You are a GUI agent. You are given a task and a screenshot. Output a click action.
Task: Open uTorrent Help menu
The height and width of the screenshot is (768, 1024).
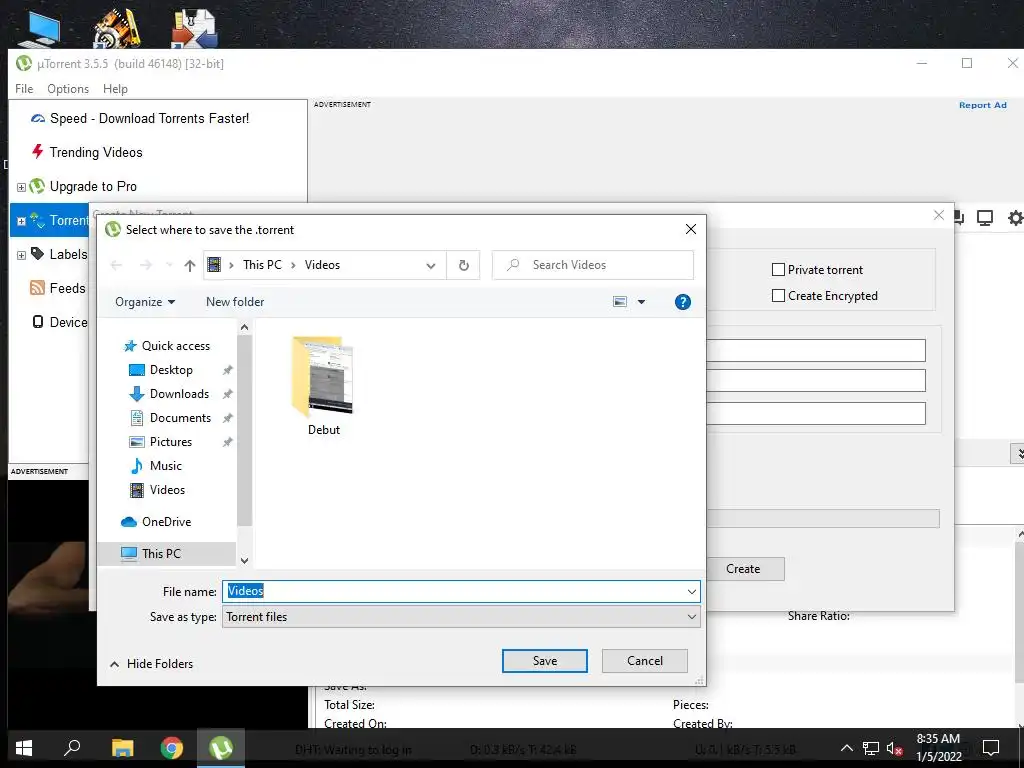(x=116, y=89)
